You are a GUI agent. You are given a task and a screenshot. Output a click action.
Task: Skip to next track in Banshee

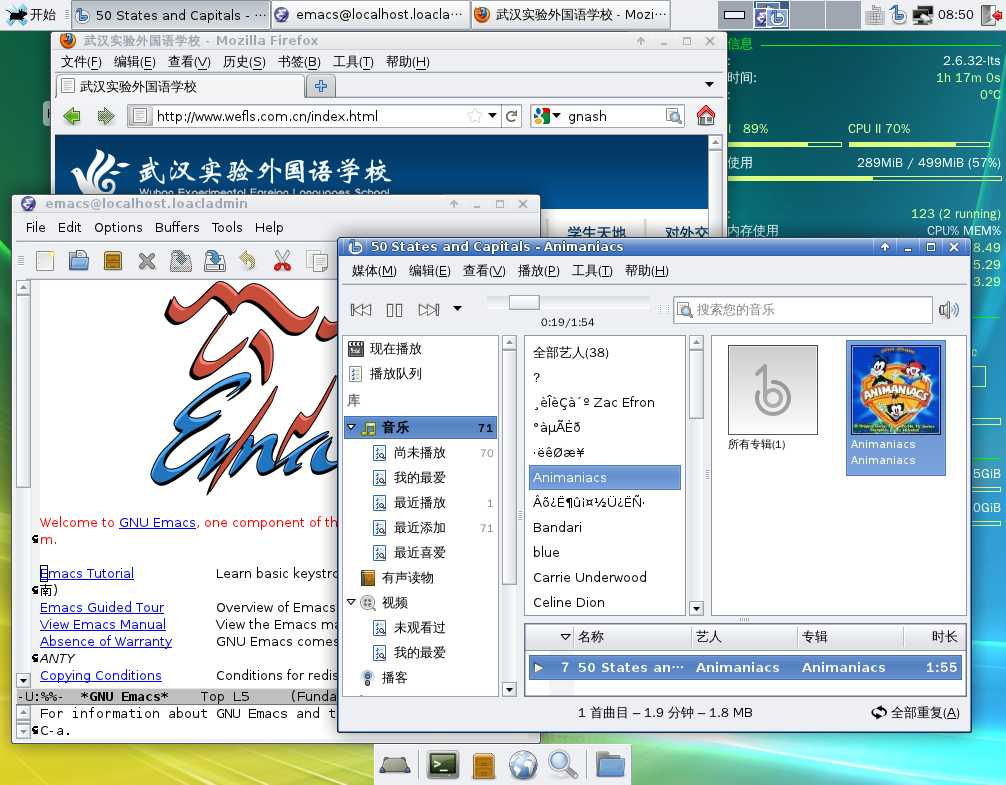(x=429, y=310)
